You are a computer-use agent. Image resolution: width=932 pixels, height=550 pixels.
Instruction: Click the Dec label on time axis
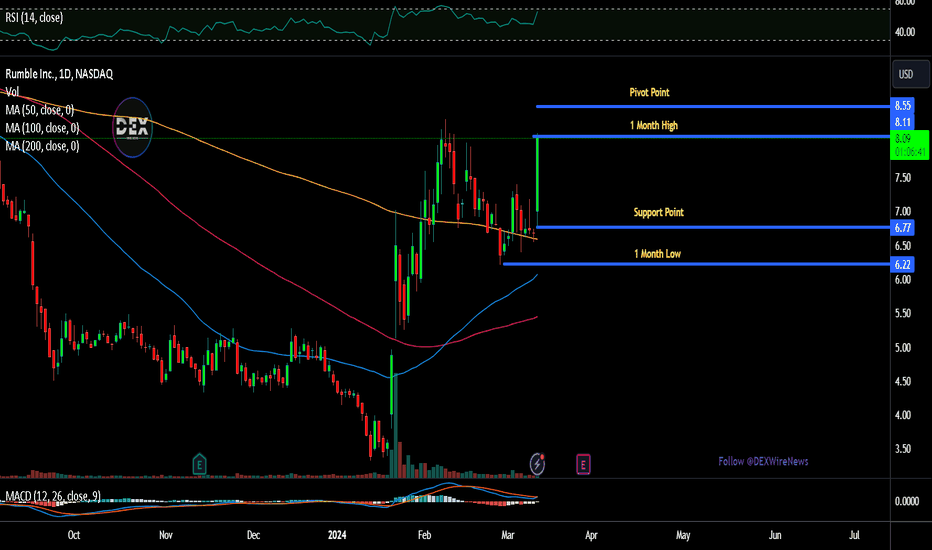pos(253,535)
